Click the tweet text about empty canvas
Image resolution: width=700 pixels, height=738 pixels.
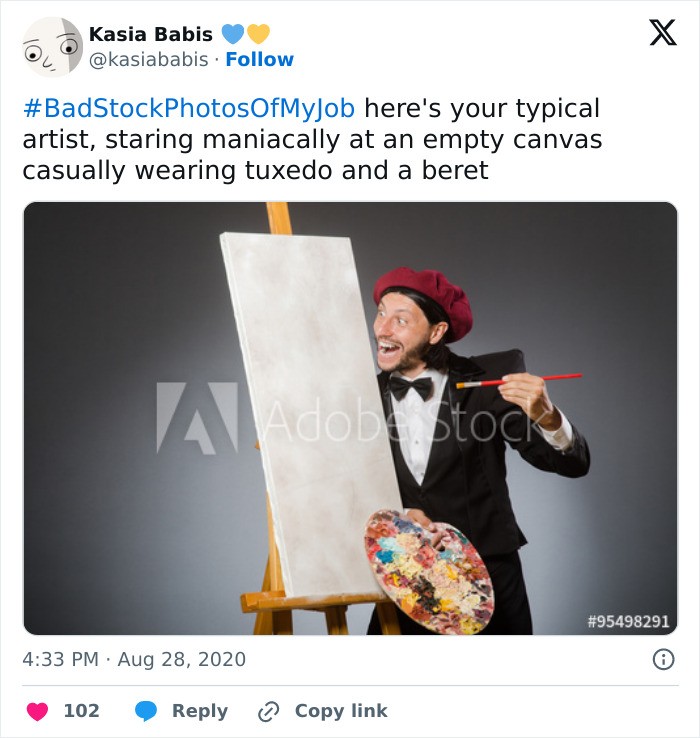pyautogui.click(x=312, y=139)
